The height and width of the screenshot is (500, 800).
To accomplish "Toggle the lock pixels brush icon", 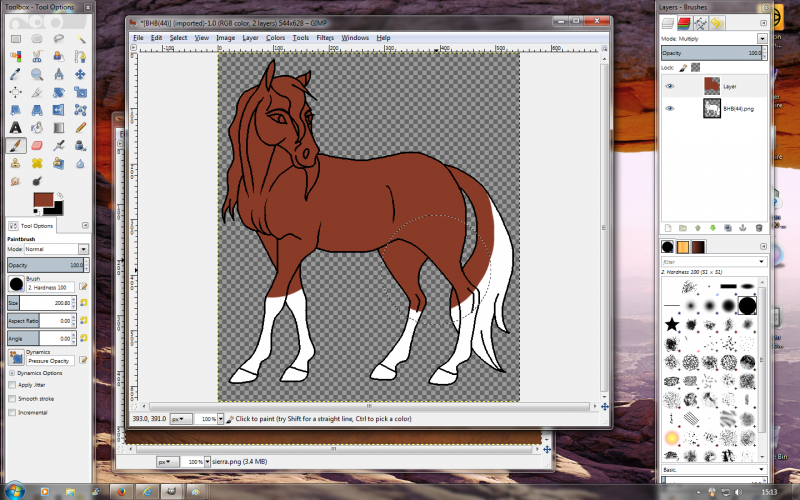I will click(683, 67).
